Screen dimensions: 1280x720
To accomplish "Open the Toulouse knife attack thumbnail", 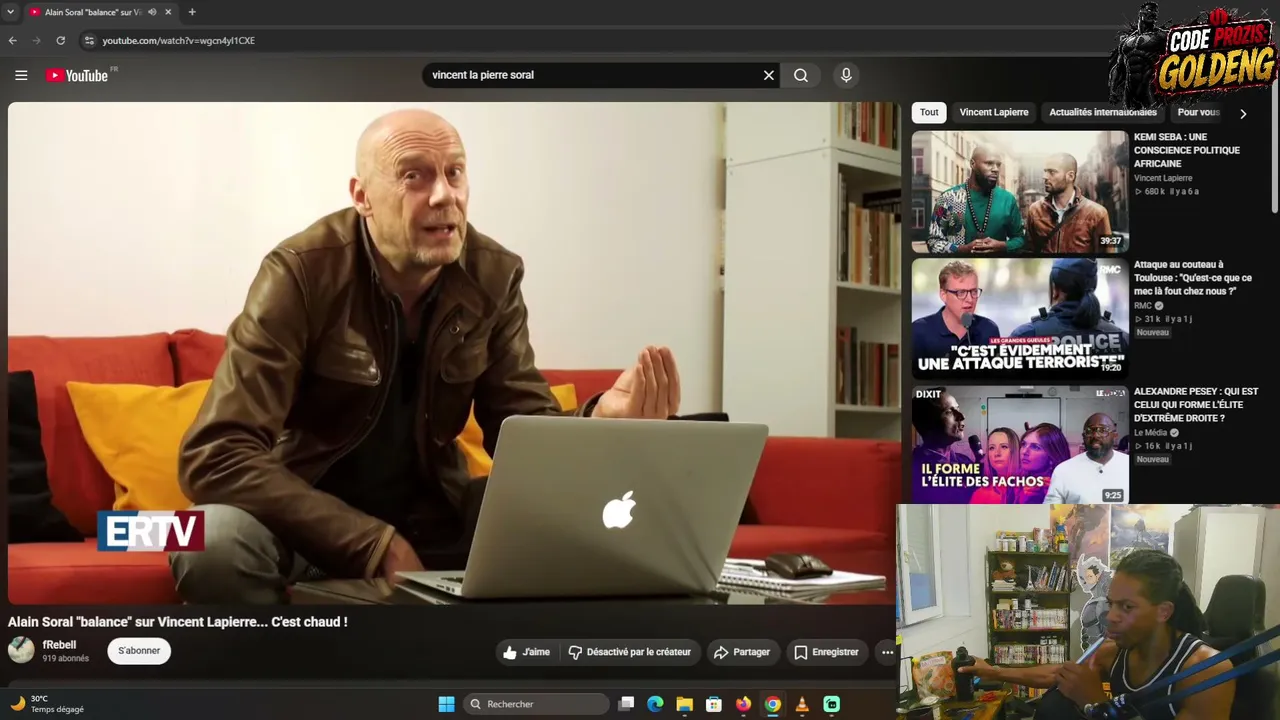I will (x=1019, y=318).
